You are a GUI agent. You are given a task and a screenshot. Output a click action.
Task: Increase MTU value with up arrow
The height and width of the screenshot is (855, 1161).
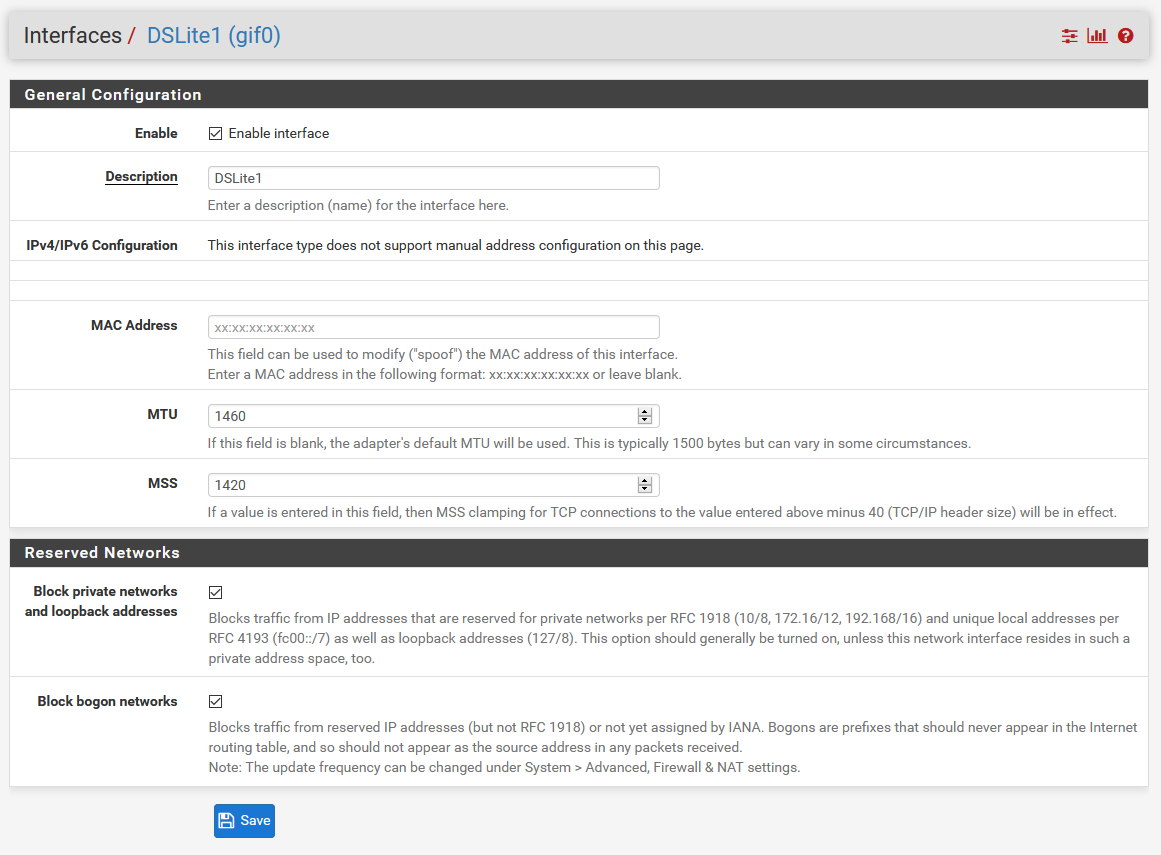tap(645, 412)
